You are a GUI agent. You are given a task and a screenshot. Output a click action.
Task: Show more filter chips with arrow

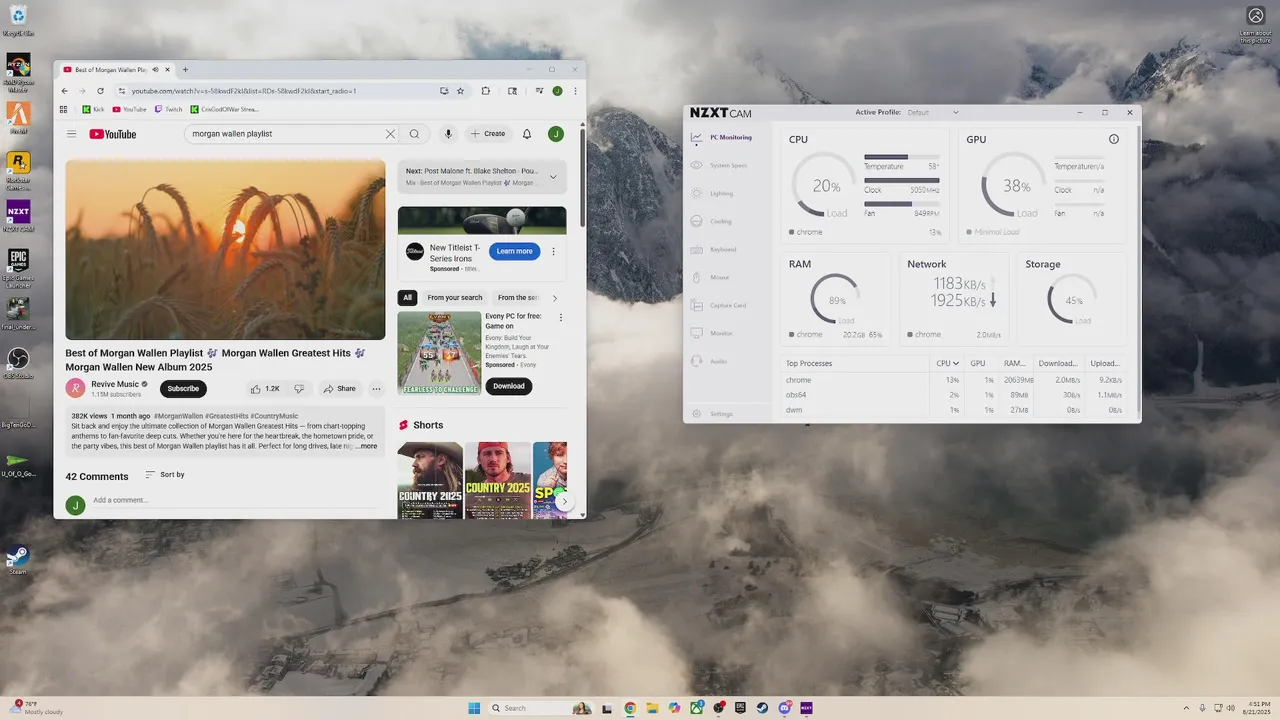coord(555,298)
